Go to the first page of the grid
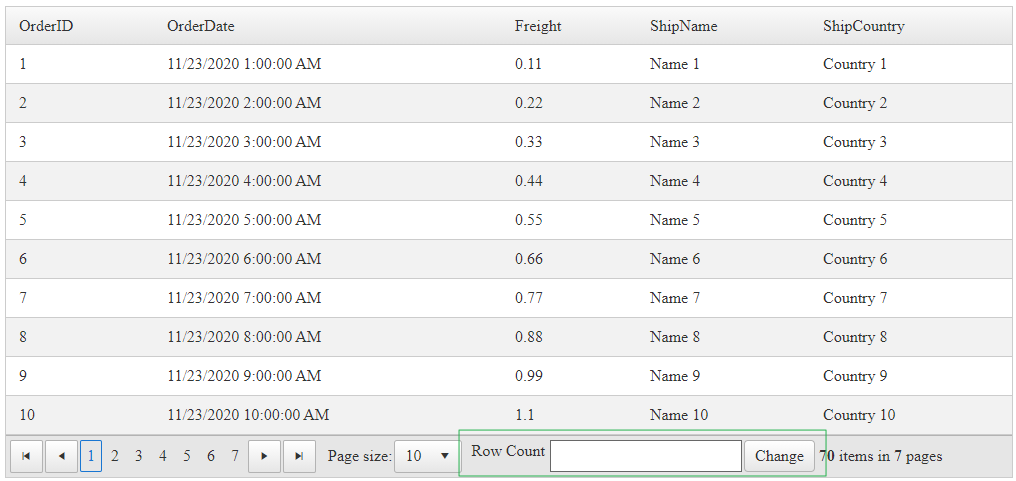The height and width of the screenshot is (481, 1016). pyautogui.click(x=26, y=456)
